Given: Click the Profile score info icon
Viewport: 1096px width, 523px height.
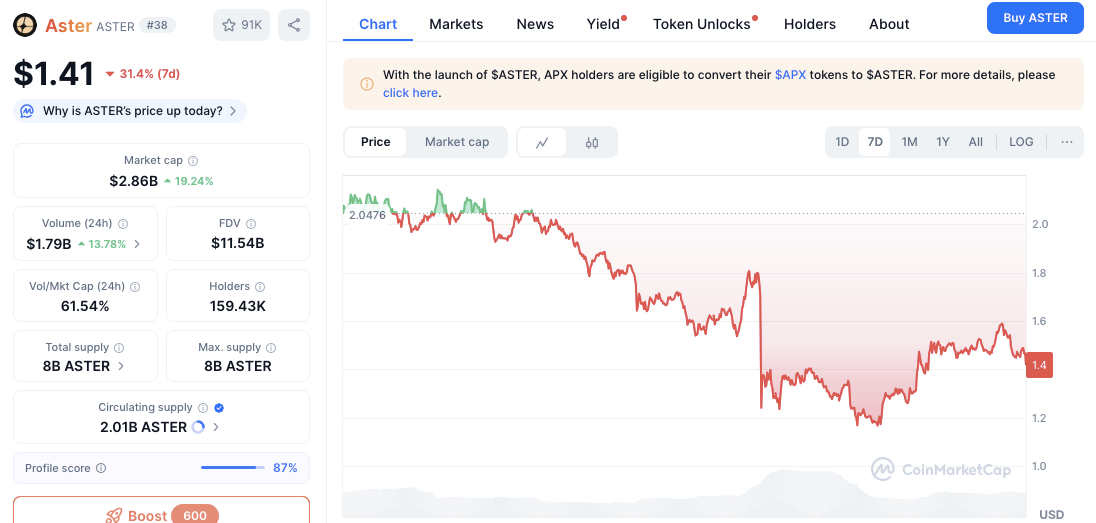Looking at the screenshot, I should tap(101, 468).
